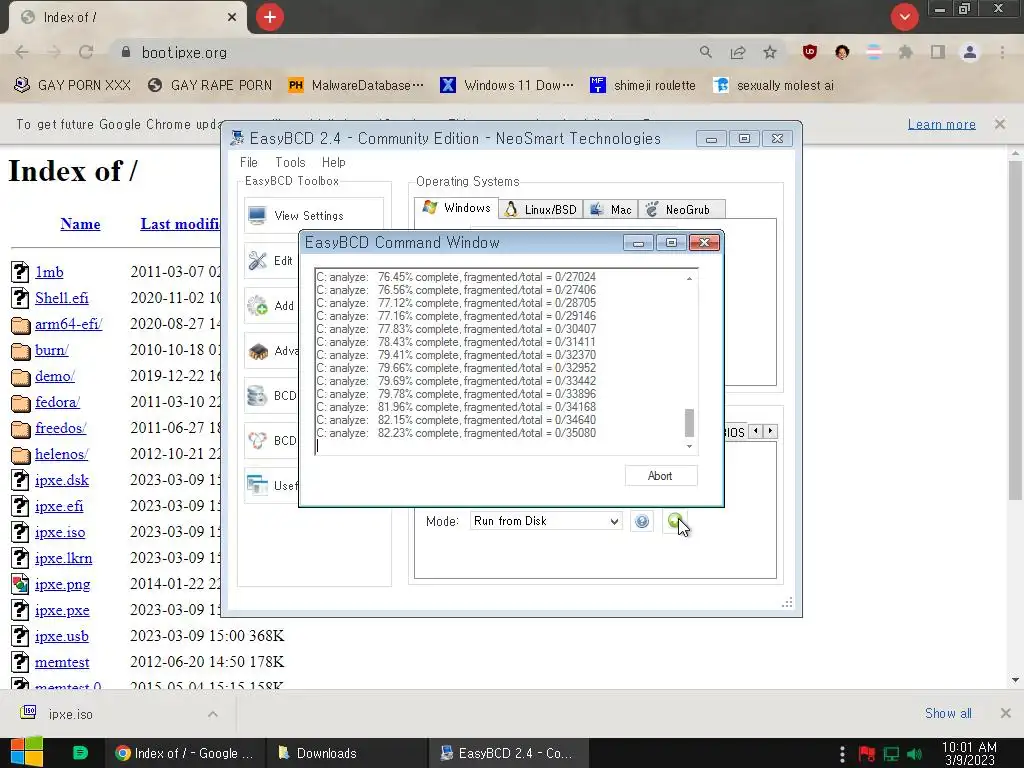Switch to the Linux/BSD tab

(x=541, y=210)
